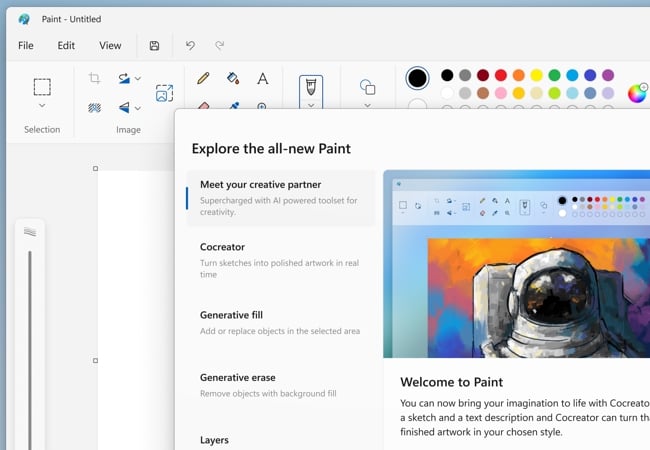The width and height of the screenshot is (650, 450).
Task: Pick the pink palette swatch
Action: (x=501, y=93)
